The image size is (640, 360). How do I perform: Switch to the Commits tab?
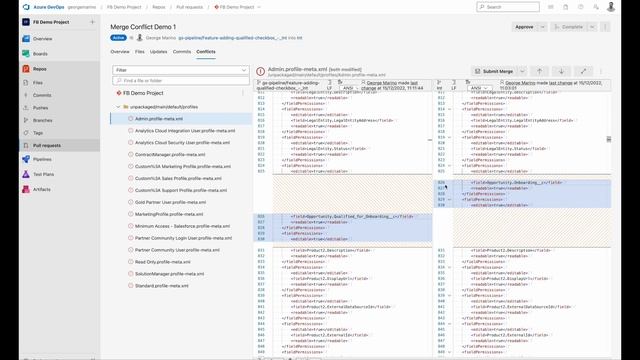tap(182, 52)
